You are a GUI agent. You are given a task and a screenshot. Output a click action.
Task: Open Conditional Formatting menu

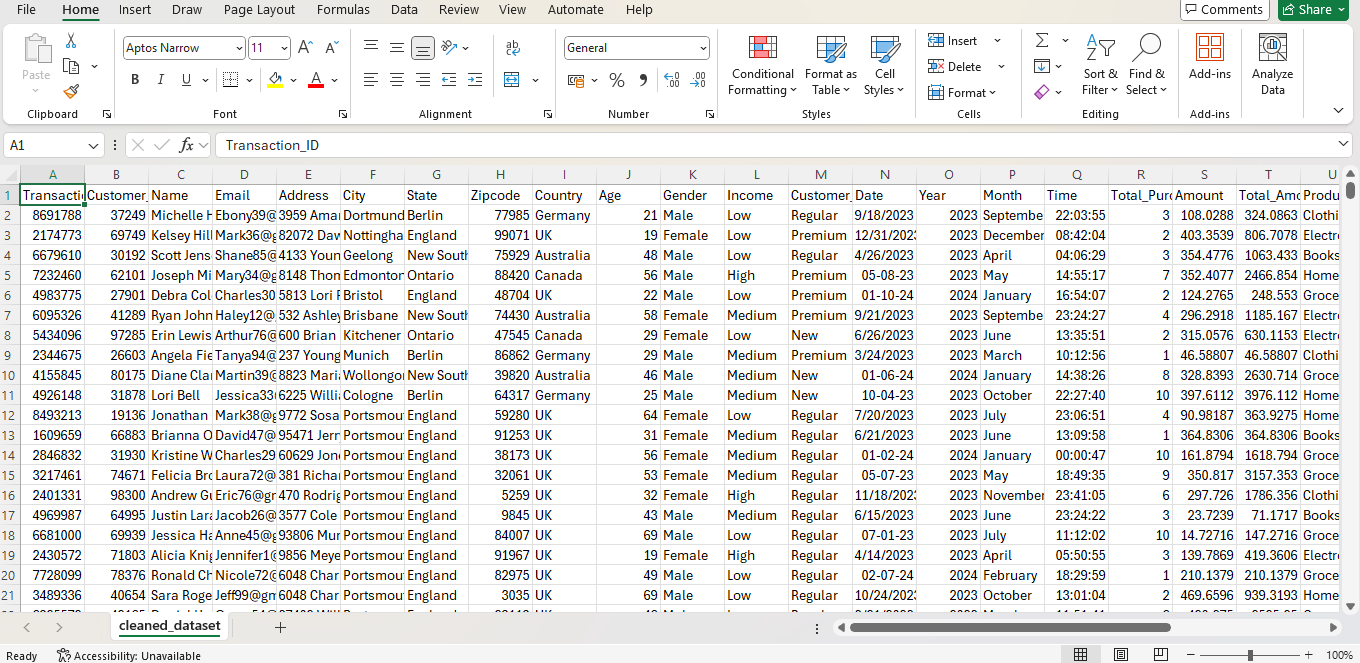tap(762, 66)
